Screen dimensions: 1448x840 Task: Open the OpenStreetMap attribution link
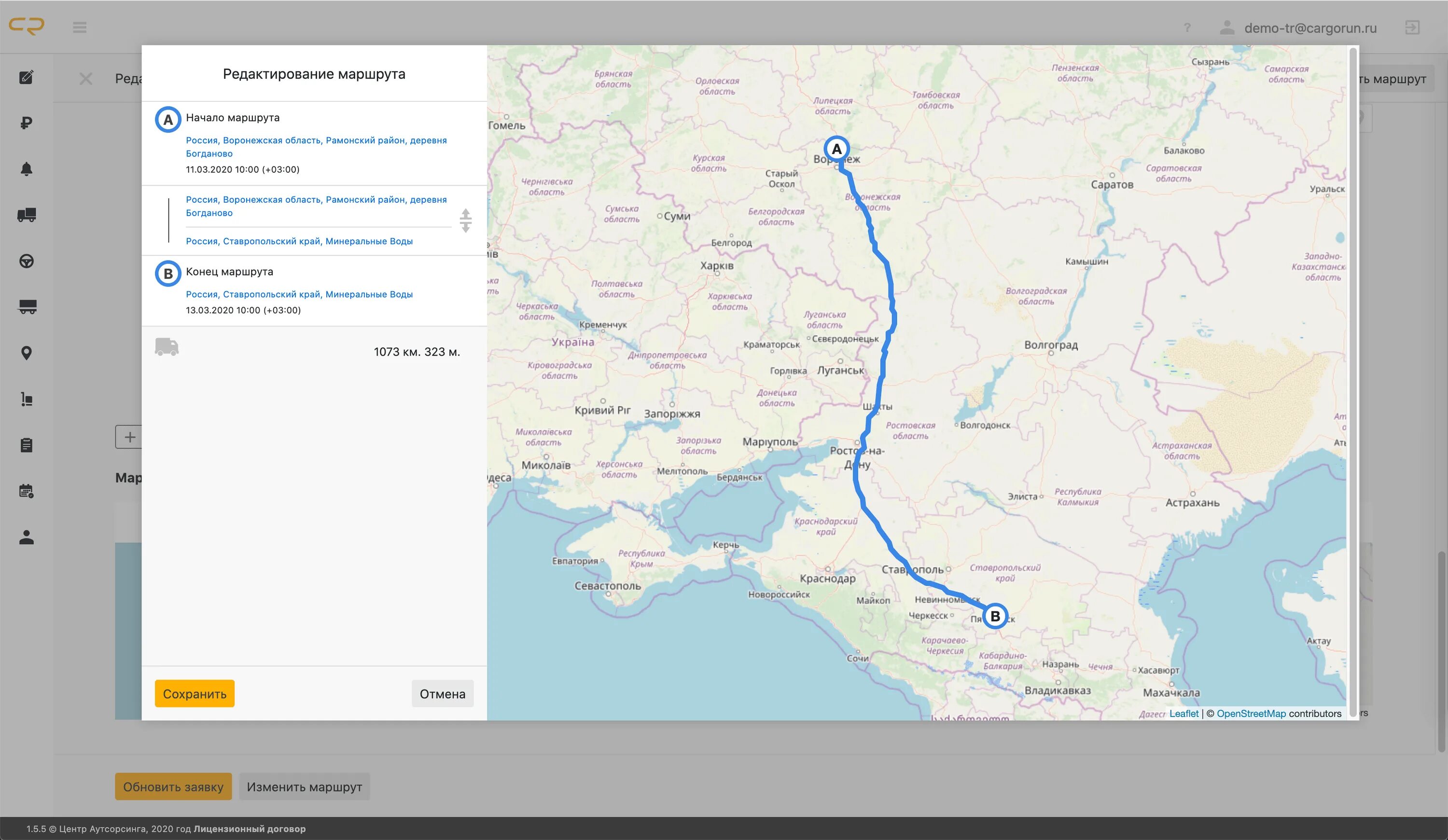coord(1251,713)
